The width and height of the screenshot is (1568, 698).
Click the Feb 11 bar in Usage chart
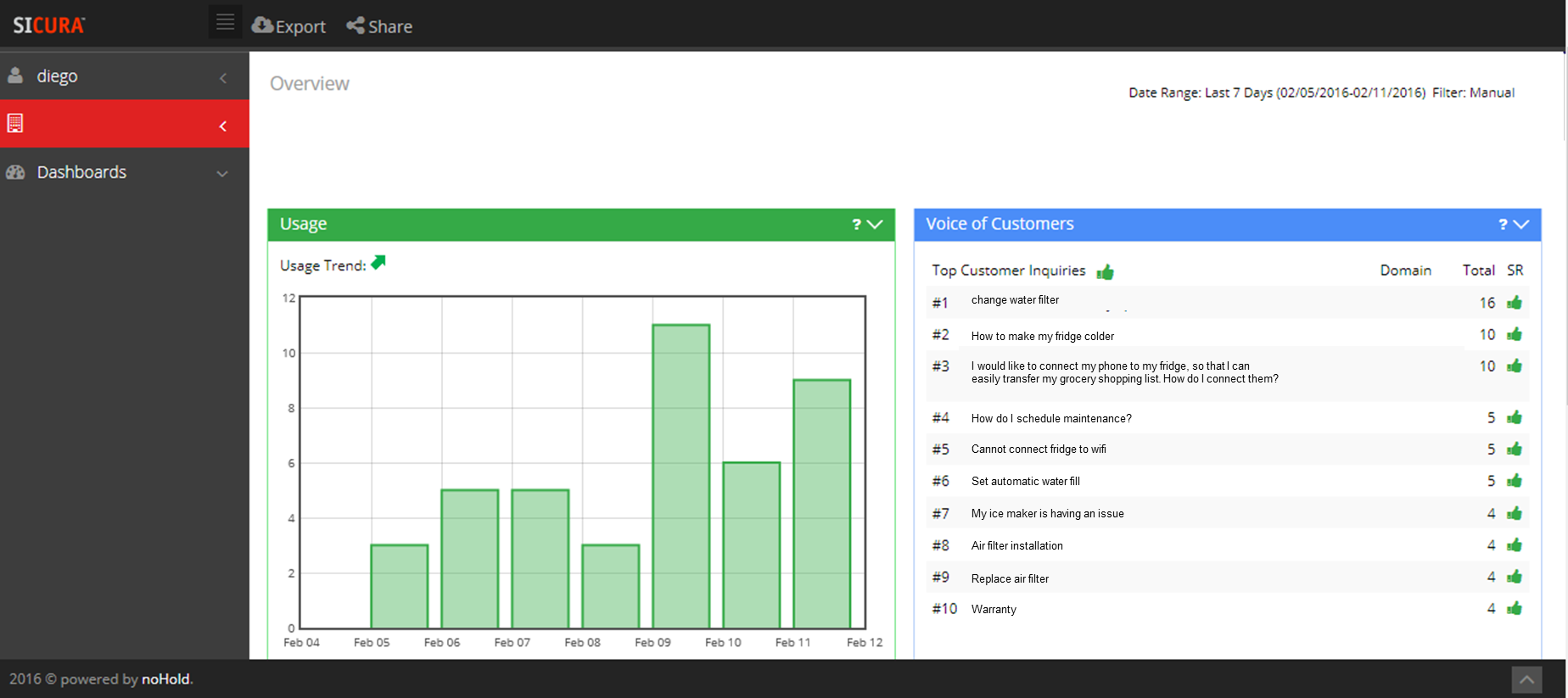click(x=821, y=504)
